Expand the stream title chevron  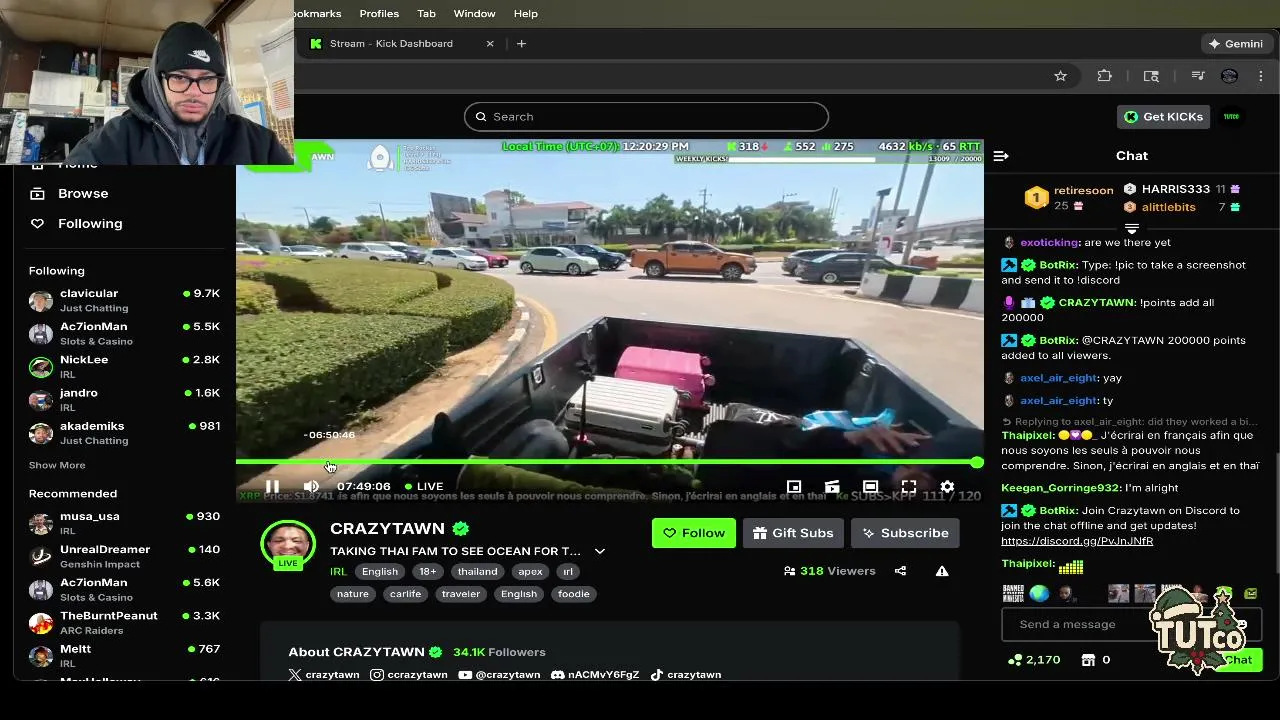(x=600, y=551)
